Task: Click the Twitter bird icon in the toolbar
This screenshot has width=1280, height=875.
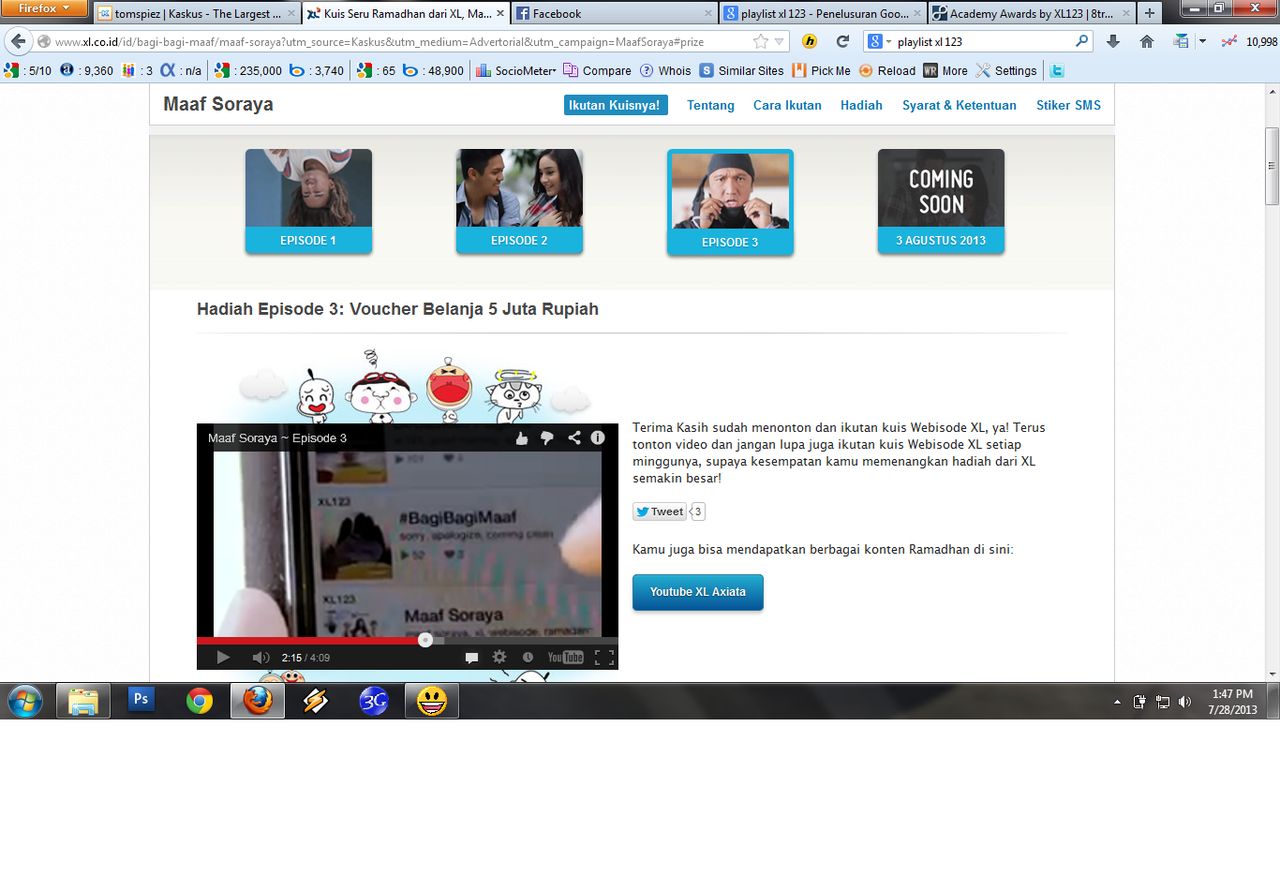Action: 1056,71
